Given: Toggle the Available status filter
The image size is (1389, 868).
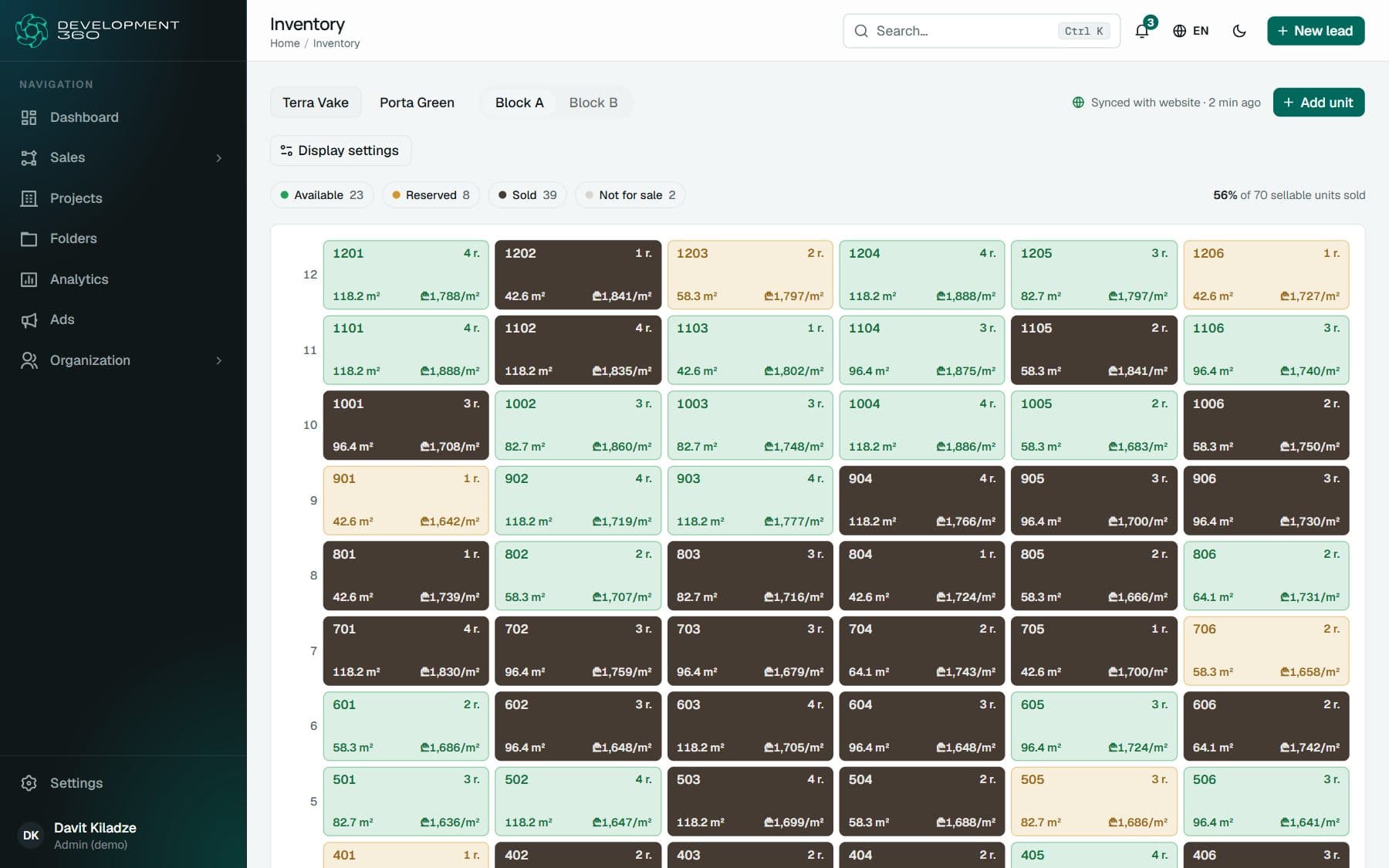Looking at the screenshot, I should tap(322, 195).
